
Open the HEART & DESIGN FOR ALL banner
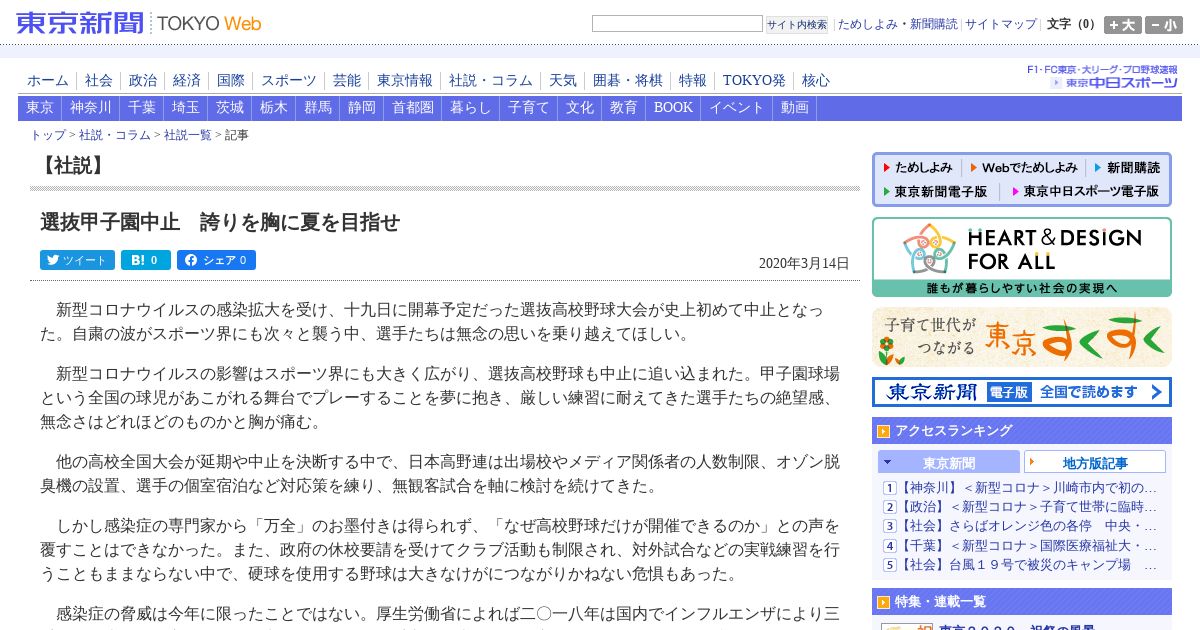1022,257
